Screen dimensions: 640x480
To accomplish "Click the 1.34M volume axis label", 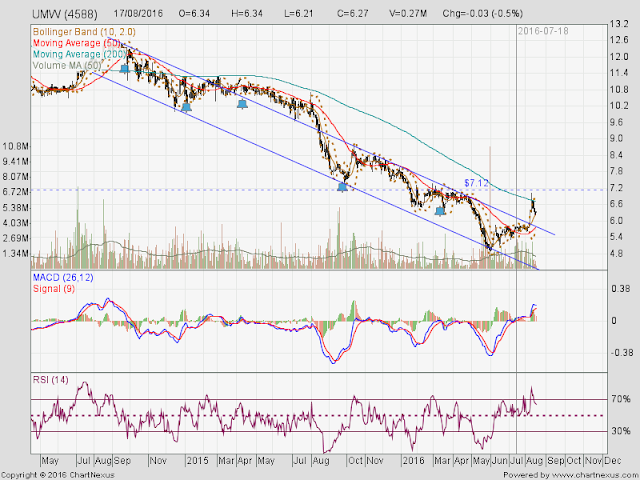I will click(16, 254).
